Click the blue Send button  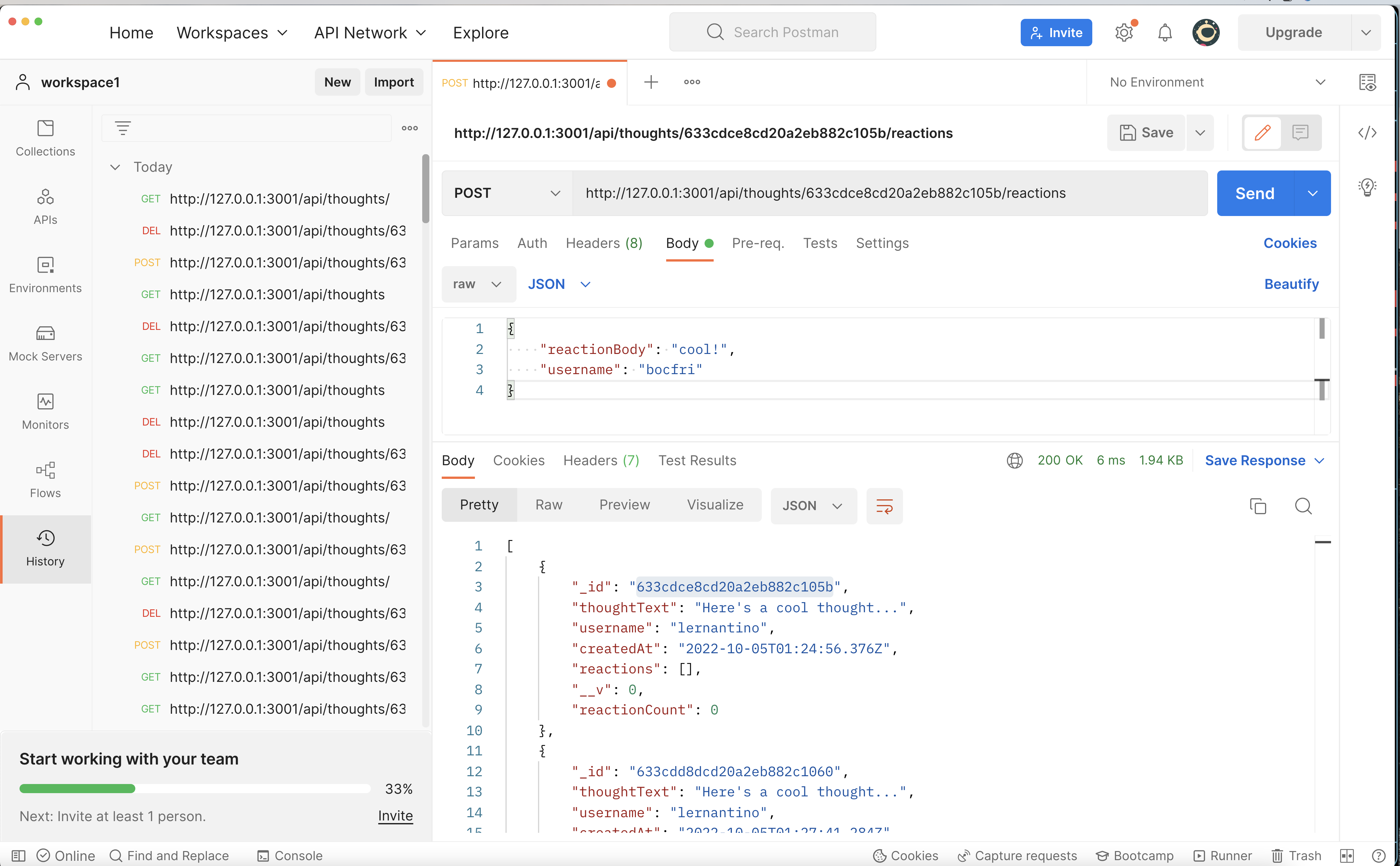[x=1255, y=193]
